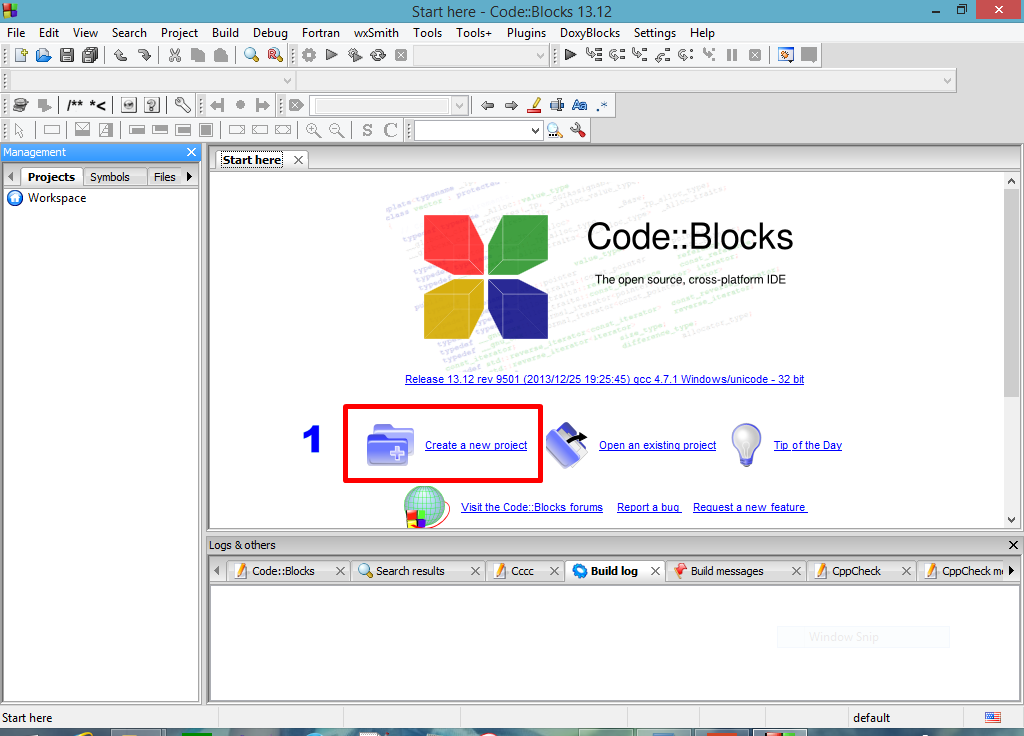
Task: Click the Build and run icon
Action: pyautogui.click(x=355, y=56)
